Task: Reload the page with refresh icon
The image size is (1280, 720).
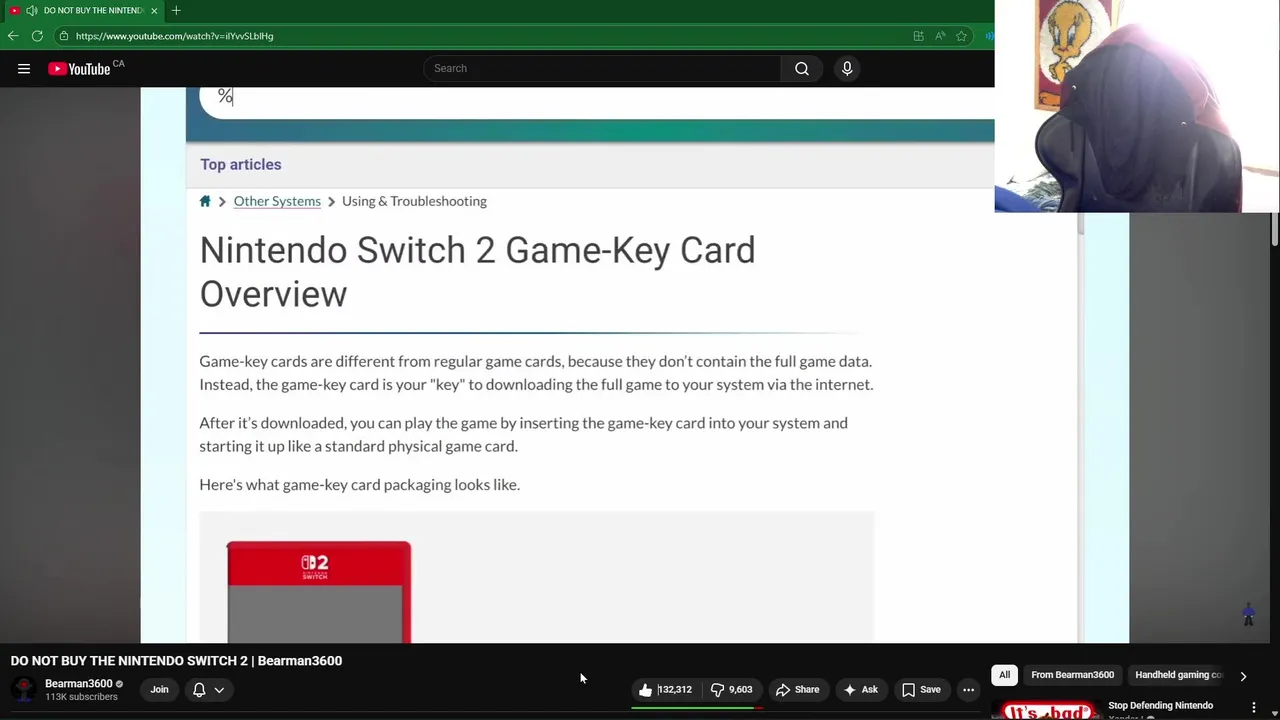Action: [x=37, y=36]
